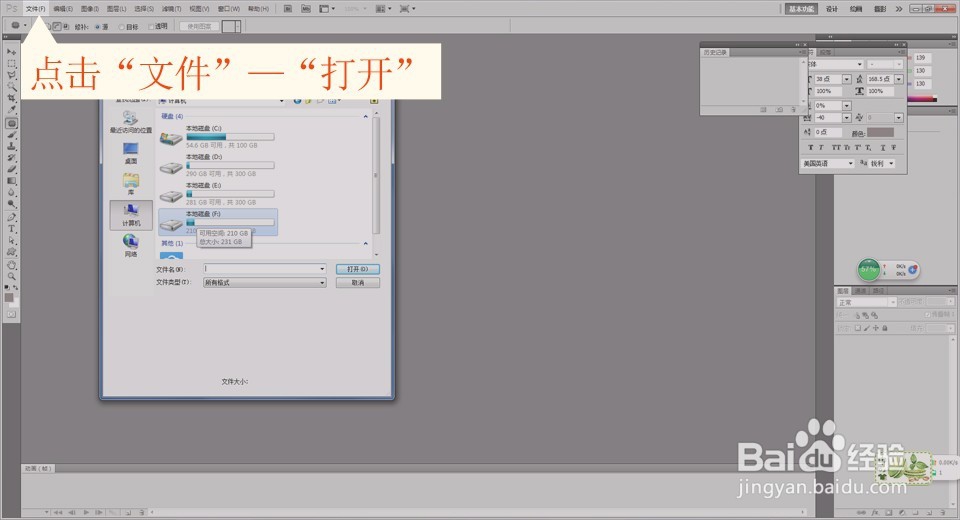
Task: Open the Filter menu
Action: [x=171, y=9]
